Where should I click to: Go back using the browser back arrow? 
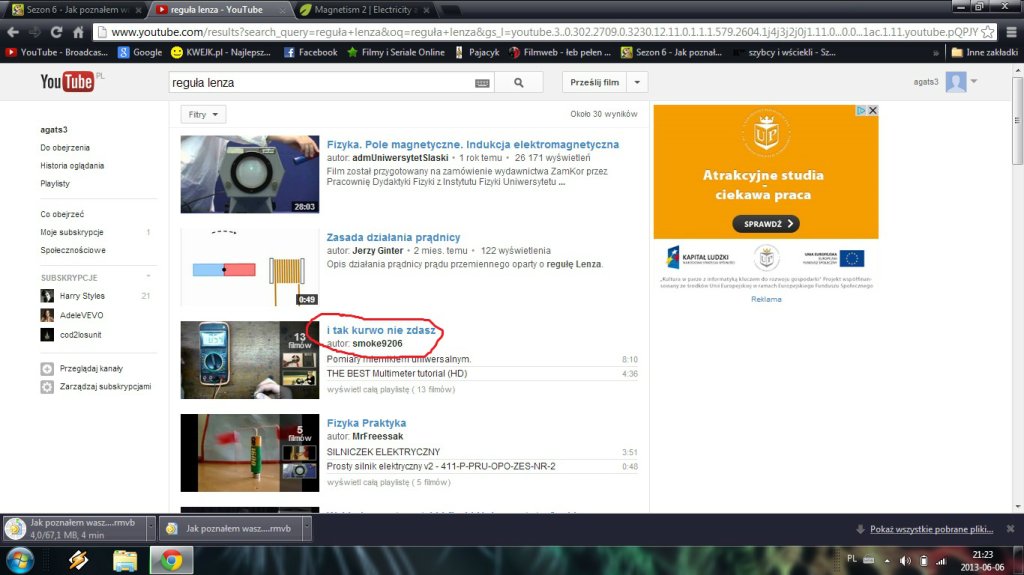tap(12, 32)
